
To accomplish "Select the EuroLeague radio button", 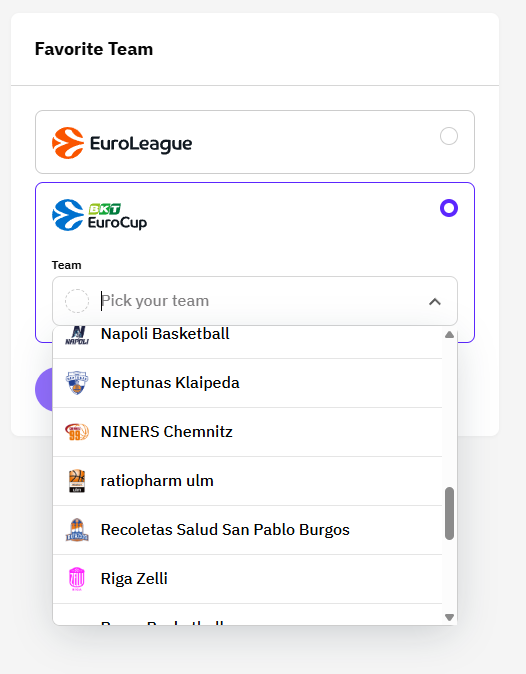I will 449,136.
